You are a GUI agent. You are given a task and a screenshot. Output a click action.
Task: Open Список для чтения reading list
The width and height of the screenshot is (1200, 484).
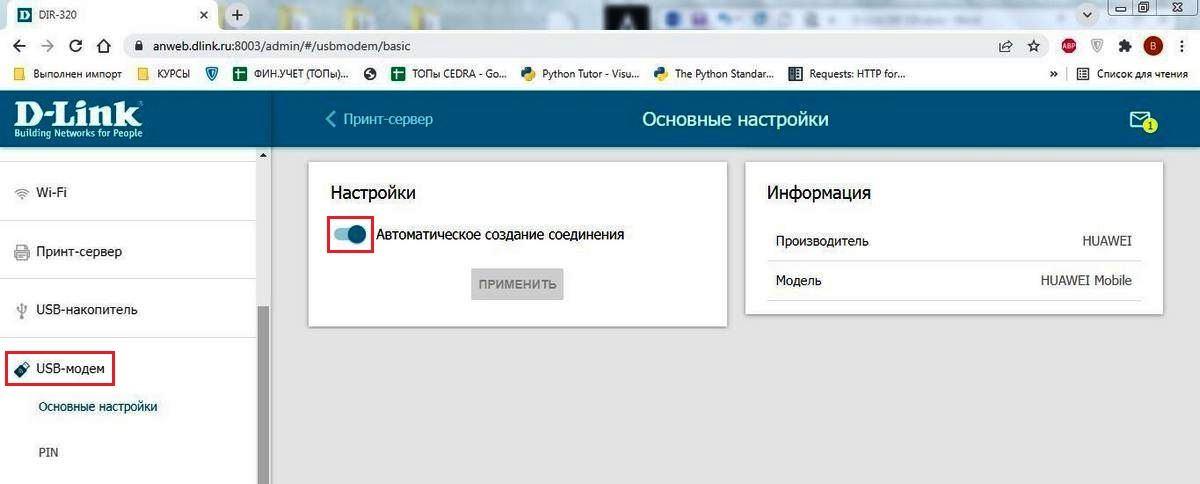point(1132,73)
